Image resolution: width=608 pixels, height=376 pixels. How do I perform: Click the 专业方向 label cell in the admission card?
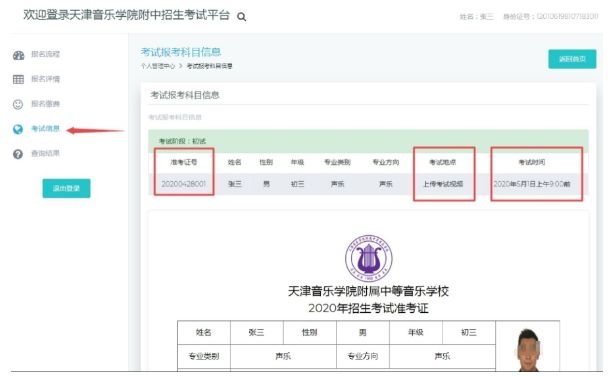click(363, 356)
